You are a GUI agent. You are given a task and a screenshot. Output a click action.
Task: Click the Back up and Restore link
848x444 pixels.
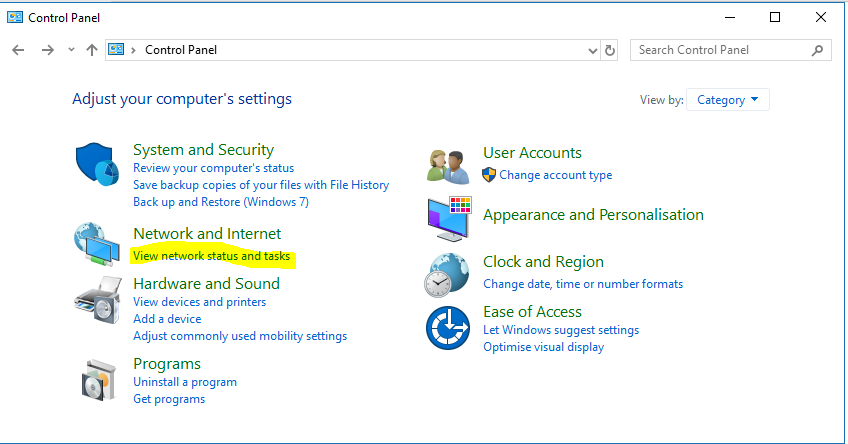point(221,202)
